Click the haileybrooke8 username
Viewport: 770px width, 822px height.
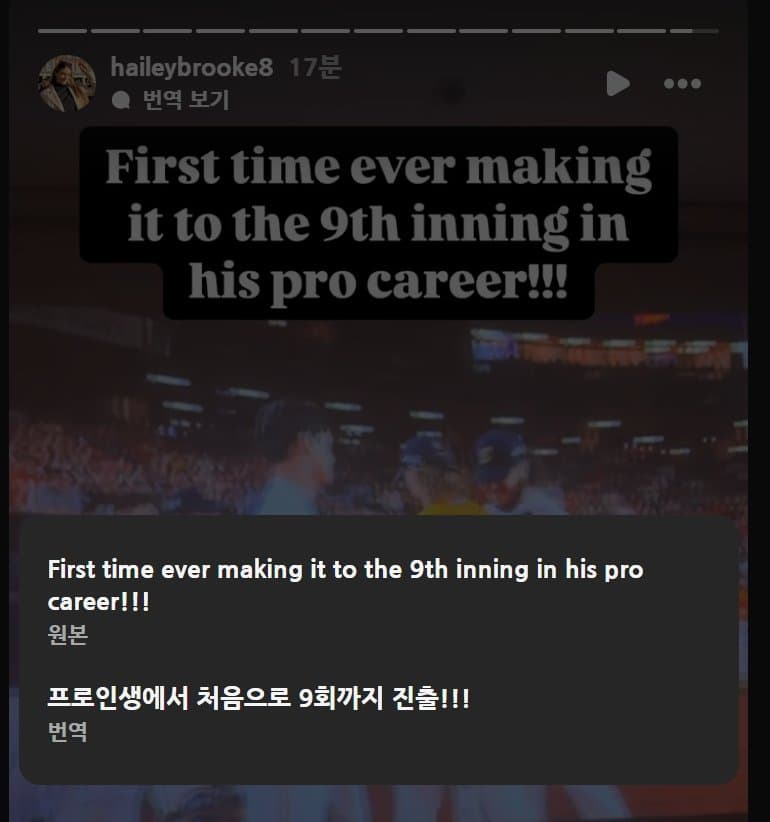[191, 67]
